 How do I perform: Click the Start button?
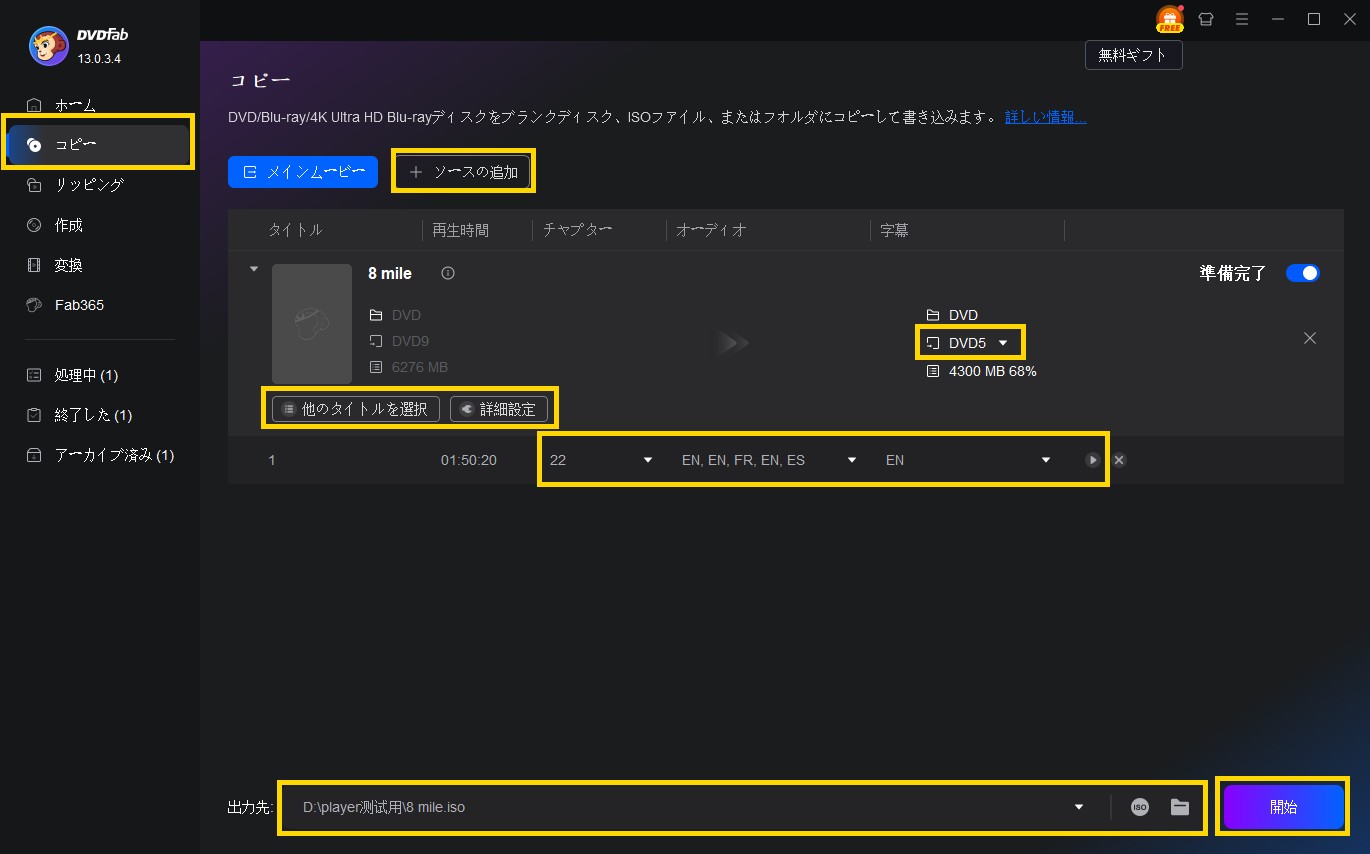click(x=1283, y=807)
